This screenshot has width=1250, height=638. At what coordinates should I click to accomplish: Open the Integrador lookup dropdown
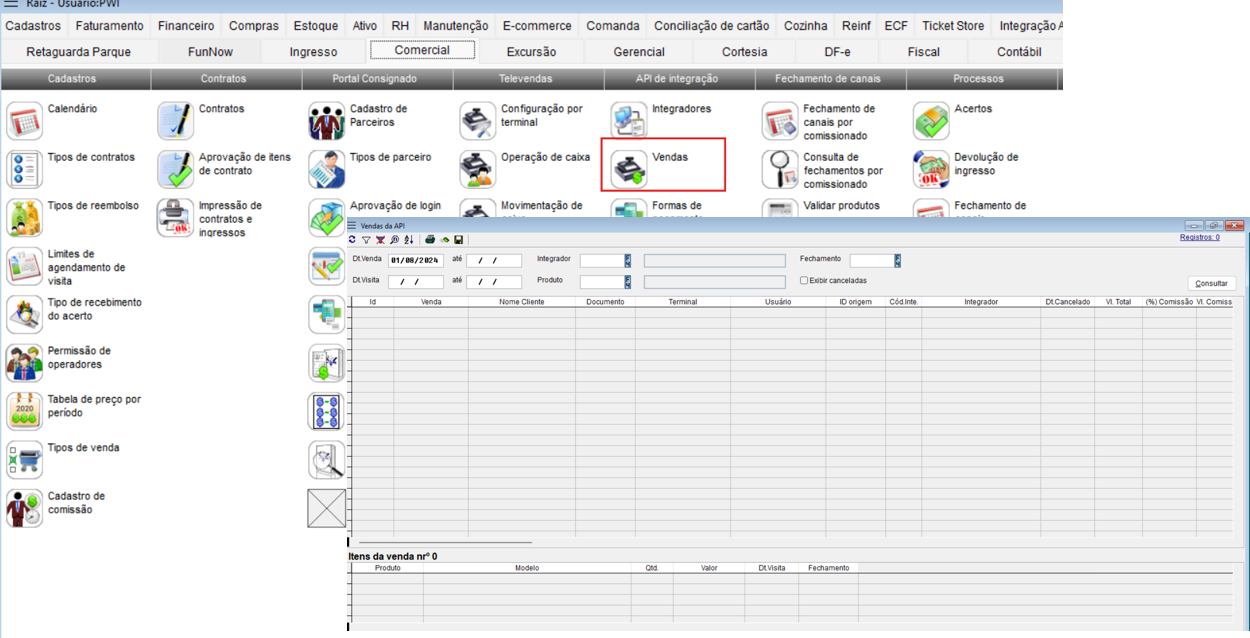pos(628,261)
